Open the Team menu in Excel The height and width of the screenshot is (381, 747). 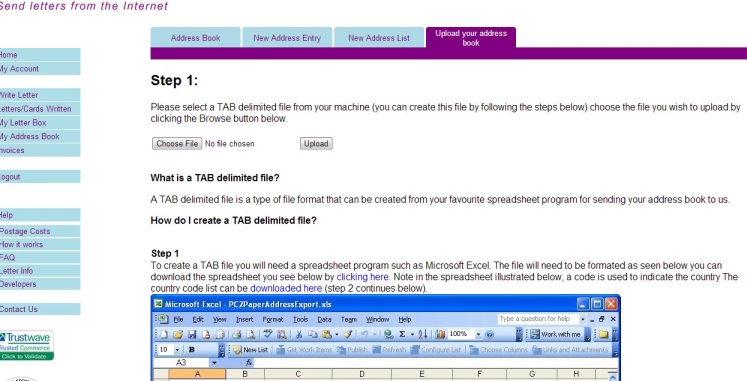349,319
